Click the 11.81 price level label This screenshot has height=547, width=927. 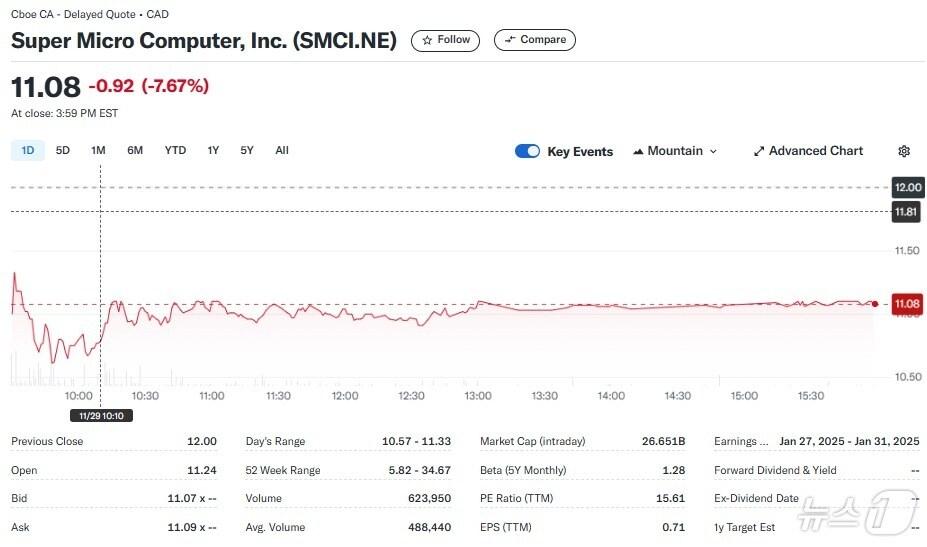tap(907, 211)
